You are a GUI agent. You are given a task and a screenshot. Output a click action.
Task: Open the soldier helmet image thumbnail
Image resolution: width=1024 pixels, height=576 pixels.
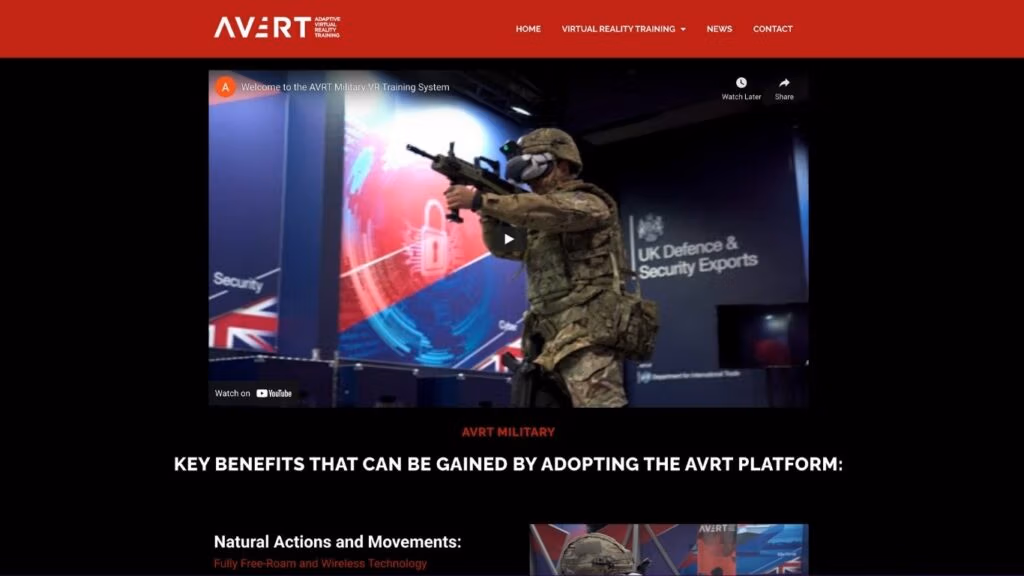point(669,550)
